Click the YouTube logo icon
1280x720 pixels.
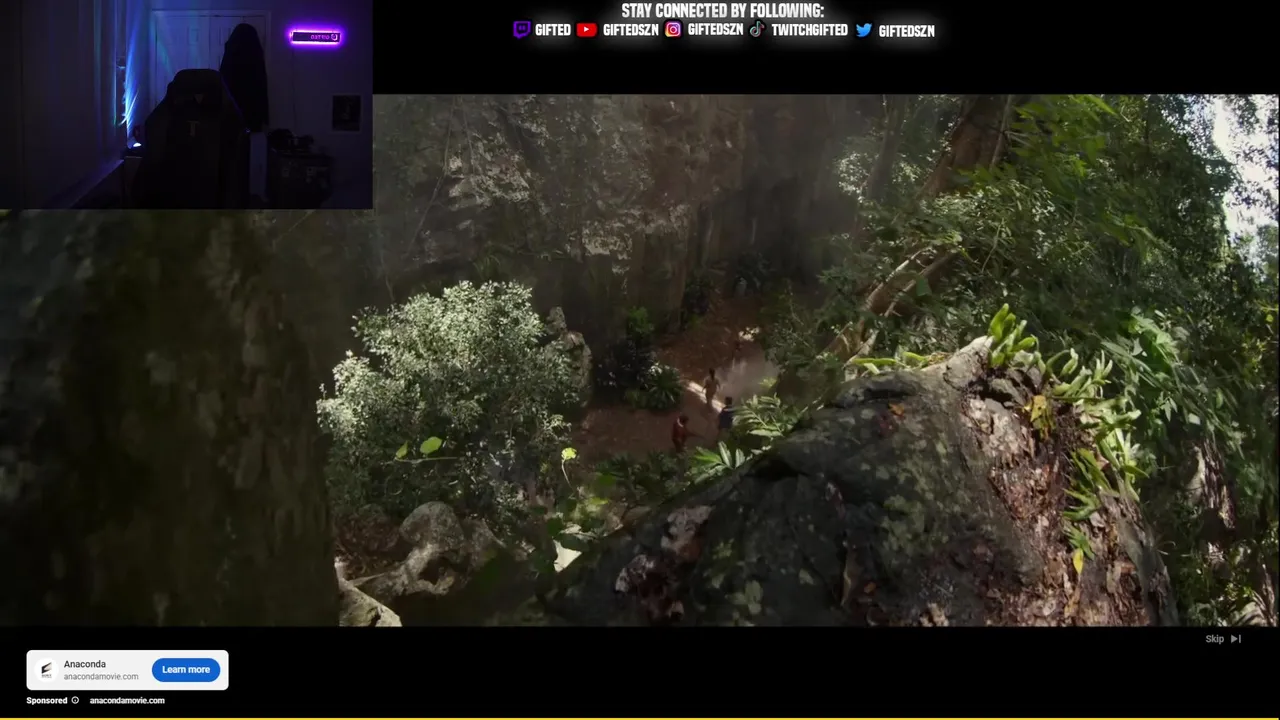[587, 30]
